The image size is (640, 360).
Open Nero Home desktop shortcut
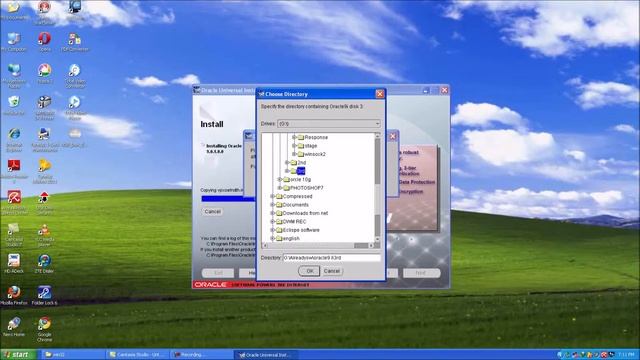pyautogui.click(x=14, y=326)
